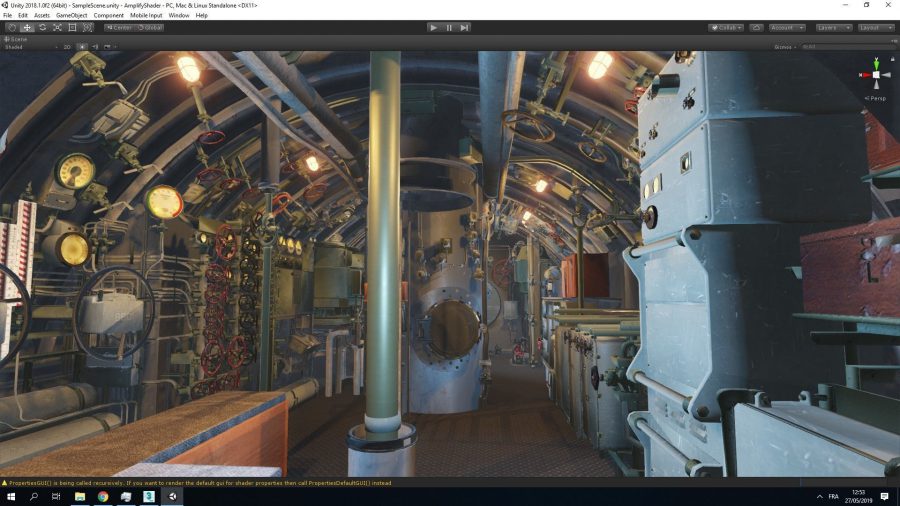Open the Component menu
900x506 pixels.
click(109, 16)
